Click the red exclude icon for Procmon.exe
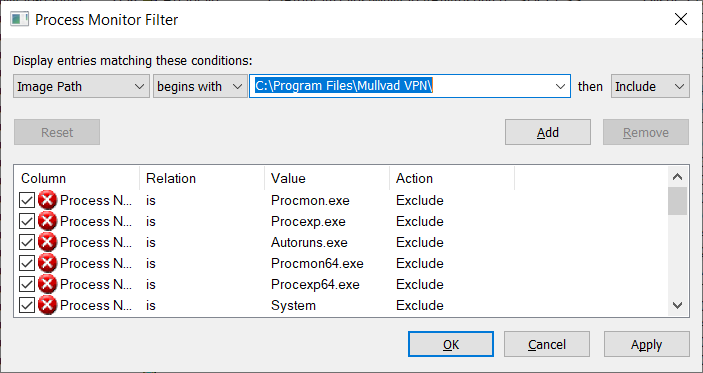This screenshot has width=703, height=373. tap(47, 200)
